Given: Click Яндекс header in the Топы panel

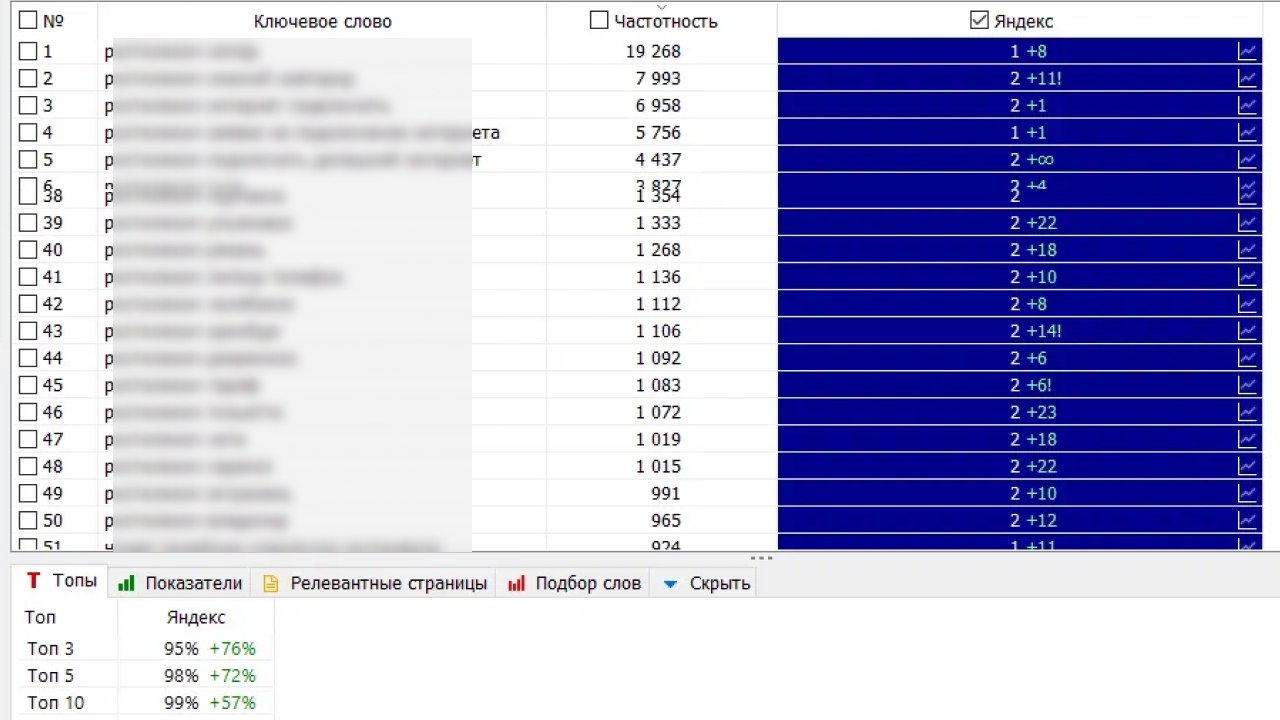Looking at the screenshot, I should tap(196, 617).
